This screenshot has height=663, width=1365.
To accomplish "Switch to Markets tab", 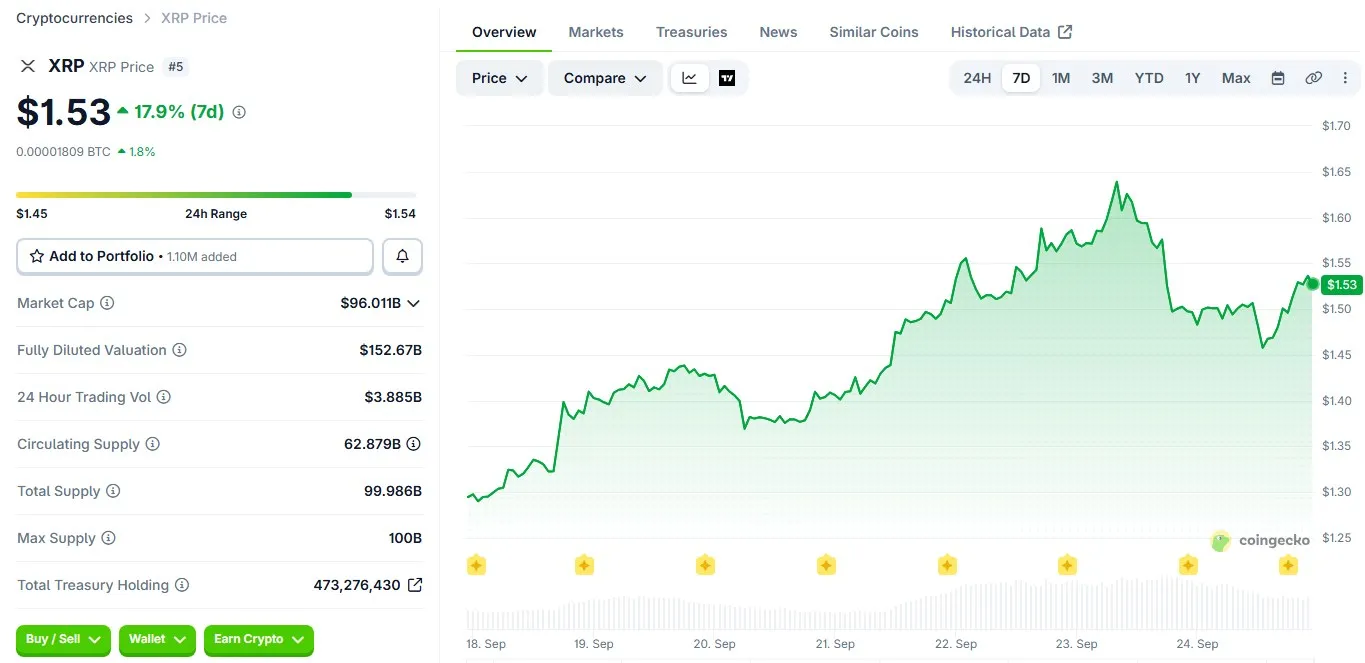I will coord(596,32).
